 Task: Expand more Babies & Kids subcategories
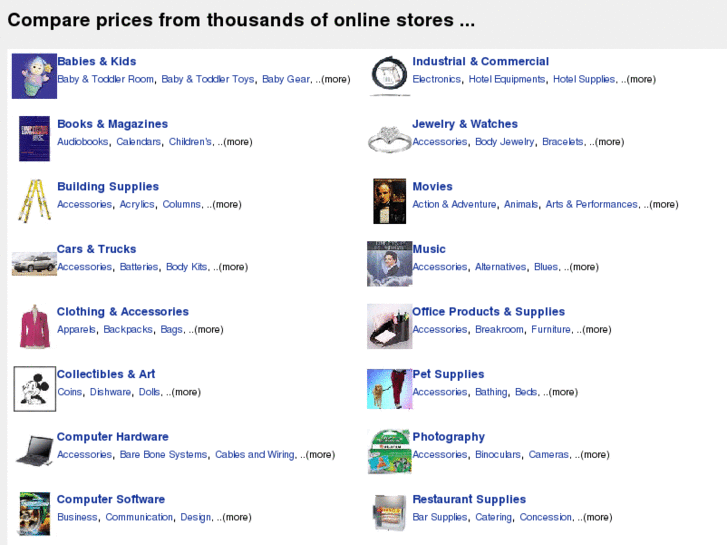[x=335, y=80]
